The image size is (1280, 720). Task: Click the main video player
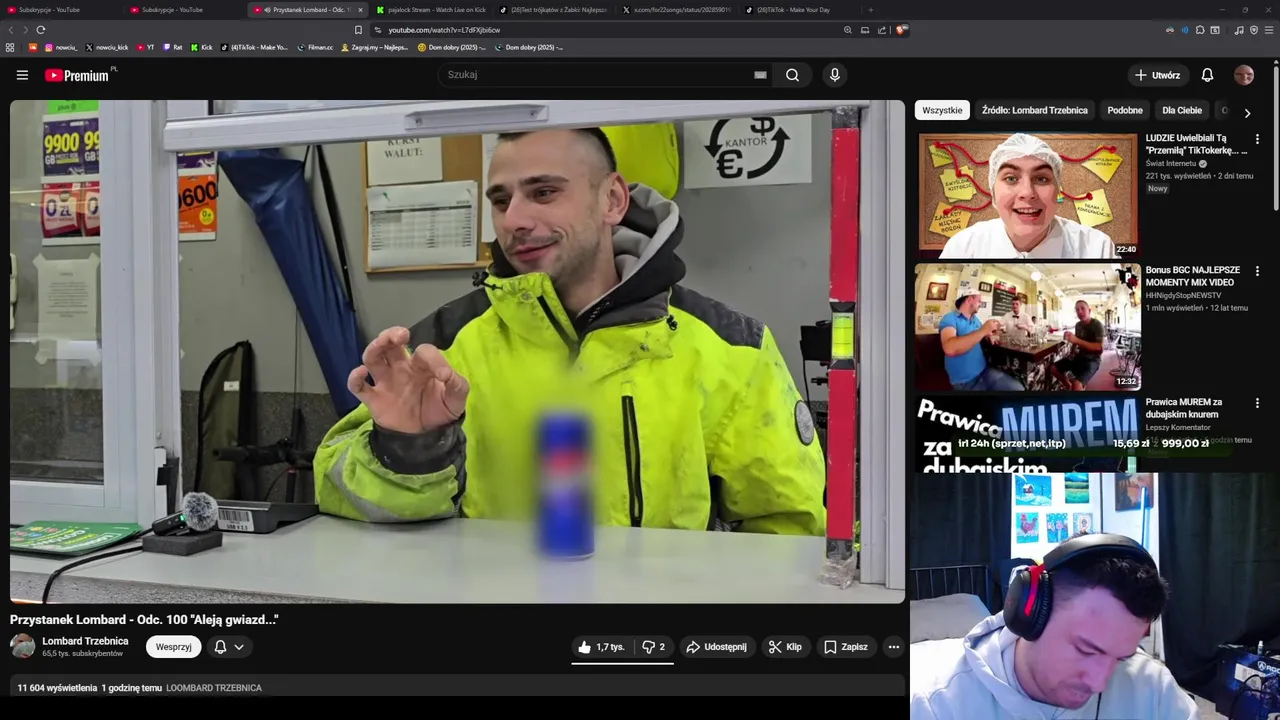coord(457,351)
